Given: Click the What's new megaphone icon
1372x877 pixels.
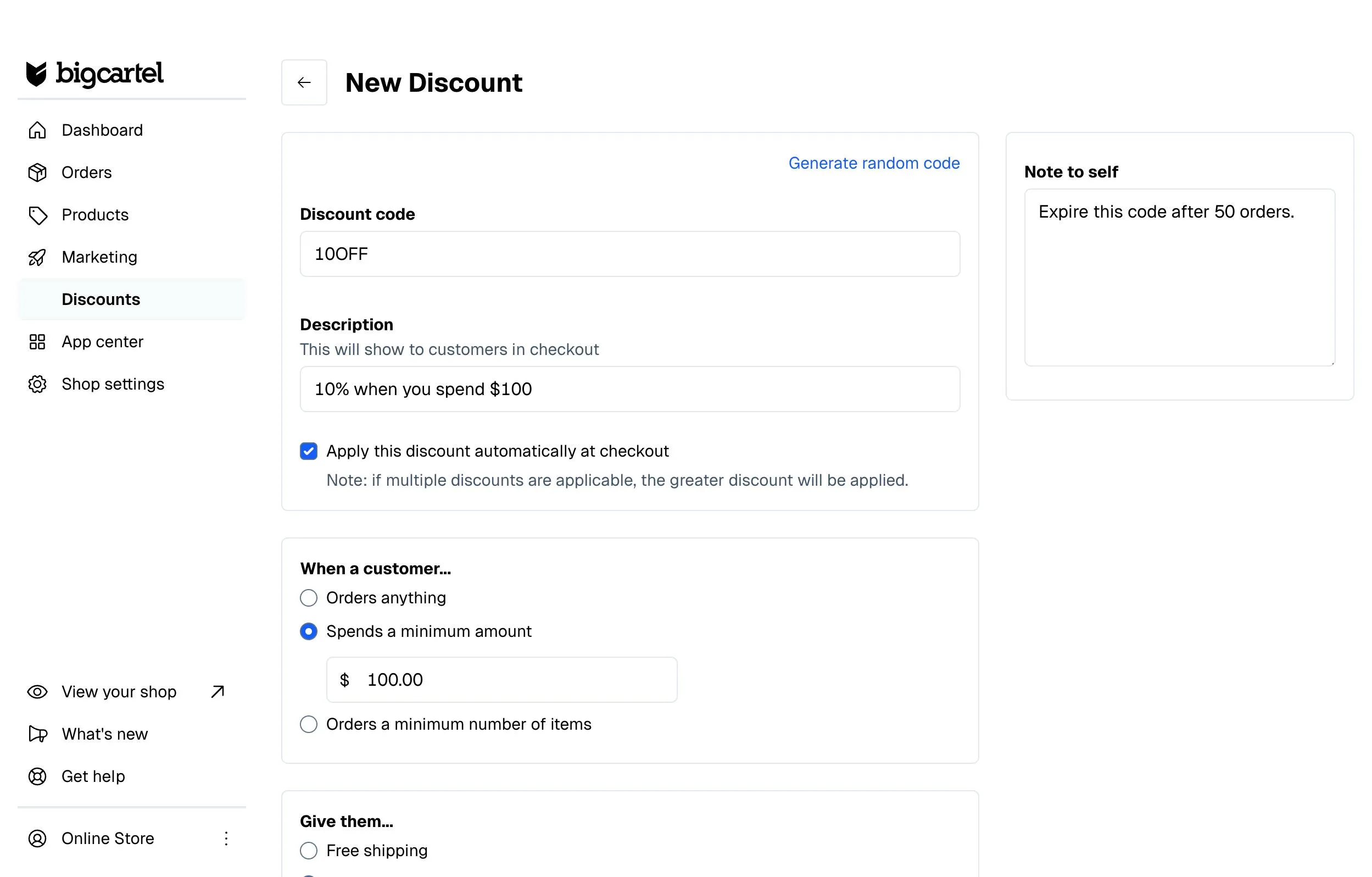Looking at the screenshot, I should click(37, 734).
